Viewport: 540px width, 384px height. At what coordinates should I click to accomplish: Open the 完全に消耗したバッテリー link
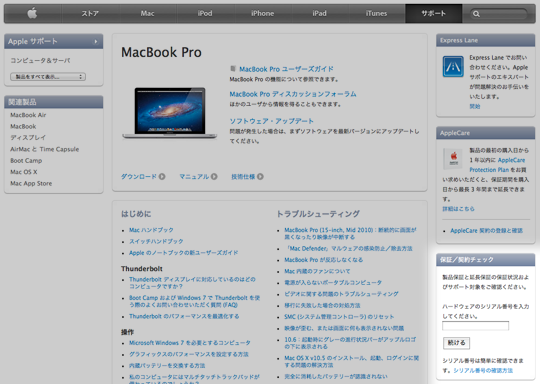click(336, 377)
